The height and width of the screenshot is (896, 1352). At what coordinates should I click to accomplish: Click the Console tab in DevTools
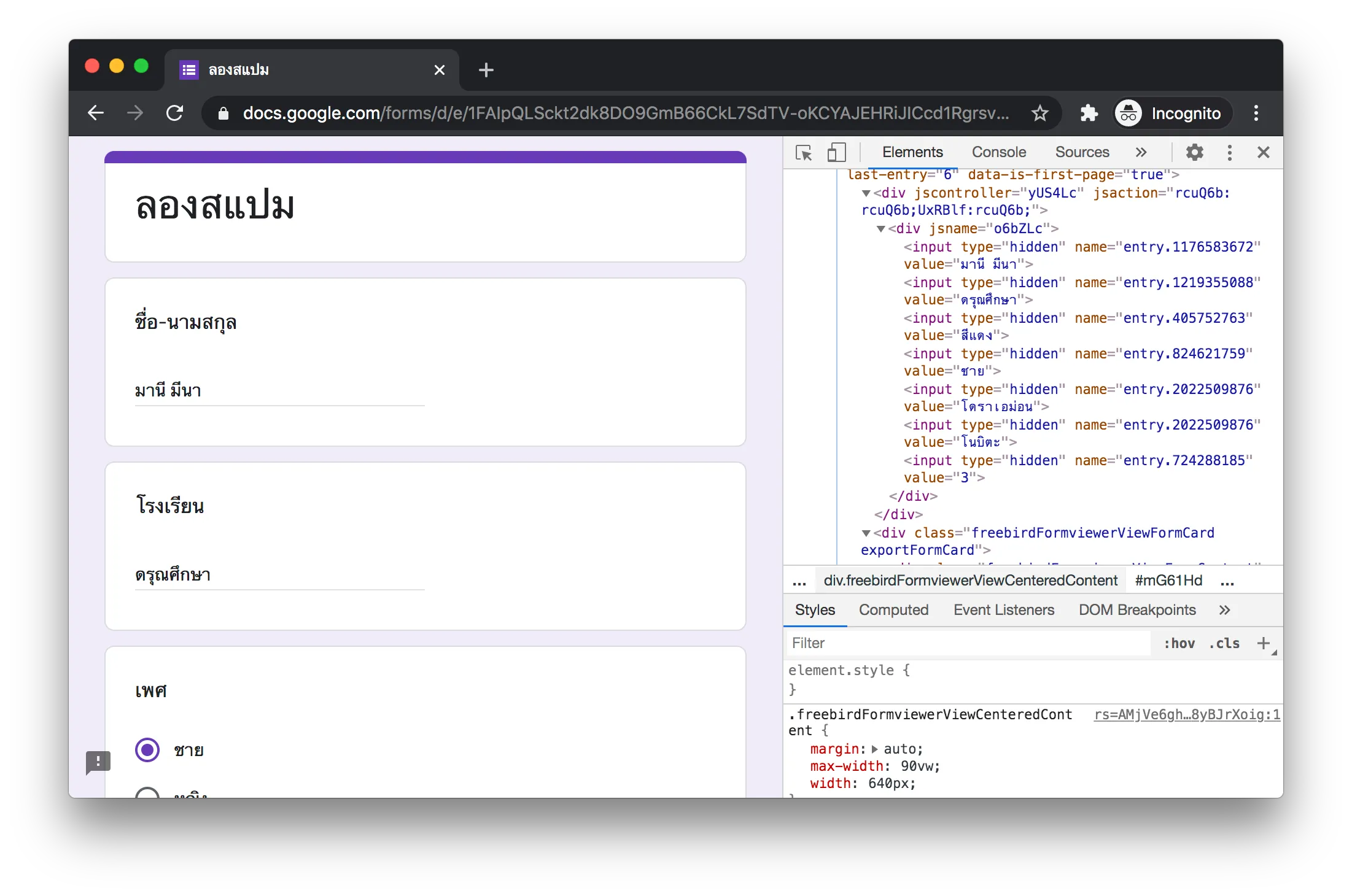998,152
